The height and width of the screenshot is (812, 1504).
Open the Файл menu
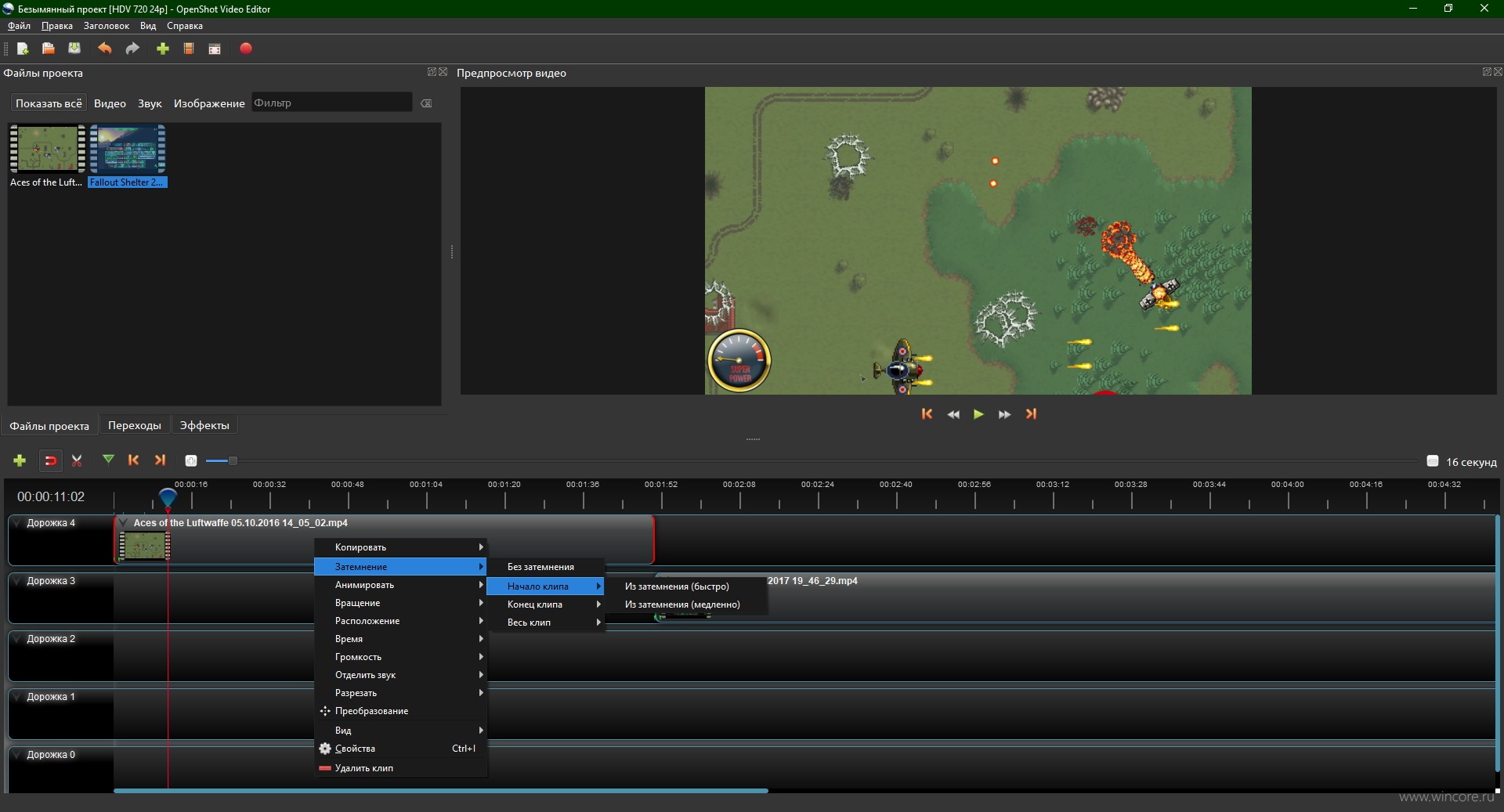(19, 26)
